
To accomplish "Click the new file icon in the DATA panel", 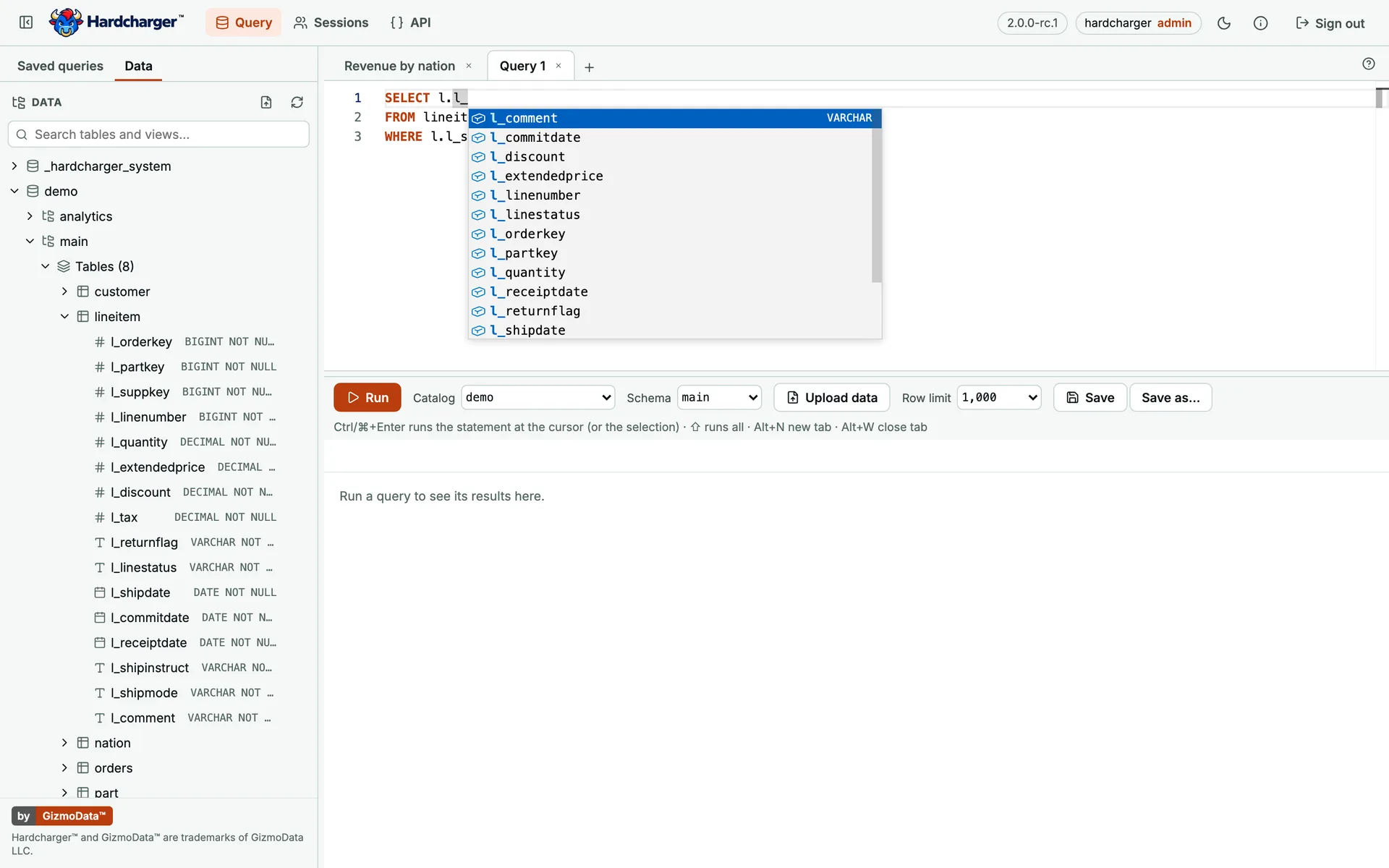I will (x=266, y=102).
